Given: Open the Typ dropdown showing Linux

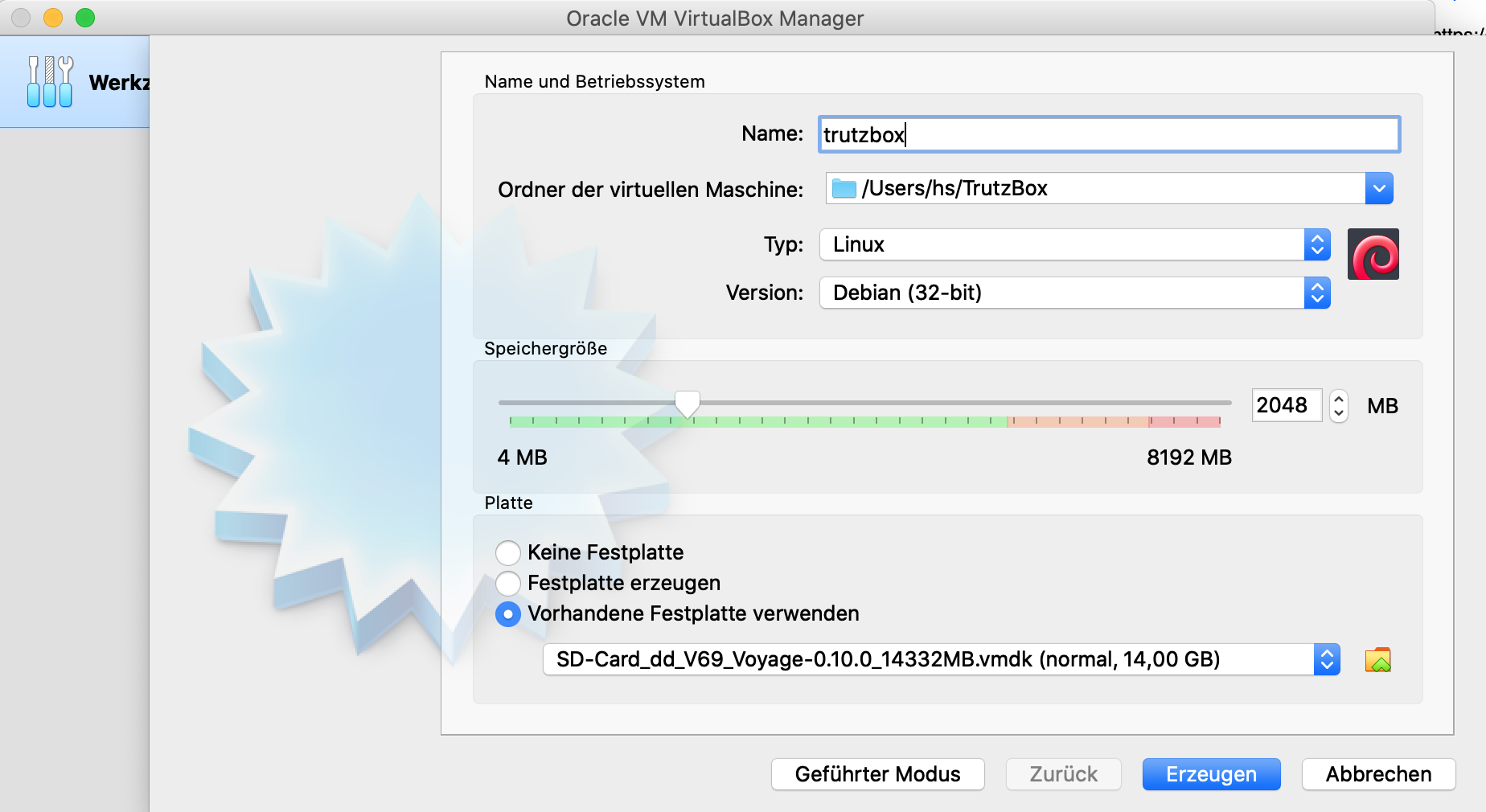Looking at the screenshot, I should click(x=1074, y=244).
